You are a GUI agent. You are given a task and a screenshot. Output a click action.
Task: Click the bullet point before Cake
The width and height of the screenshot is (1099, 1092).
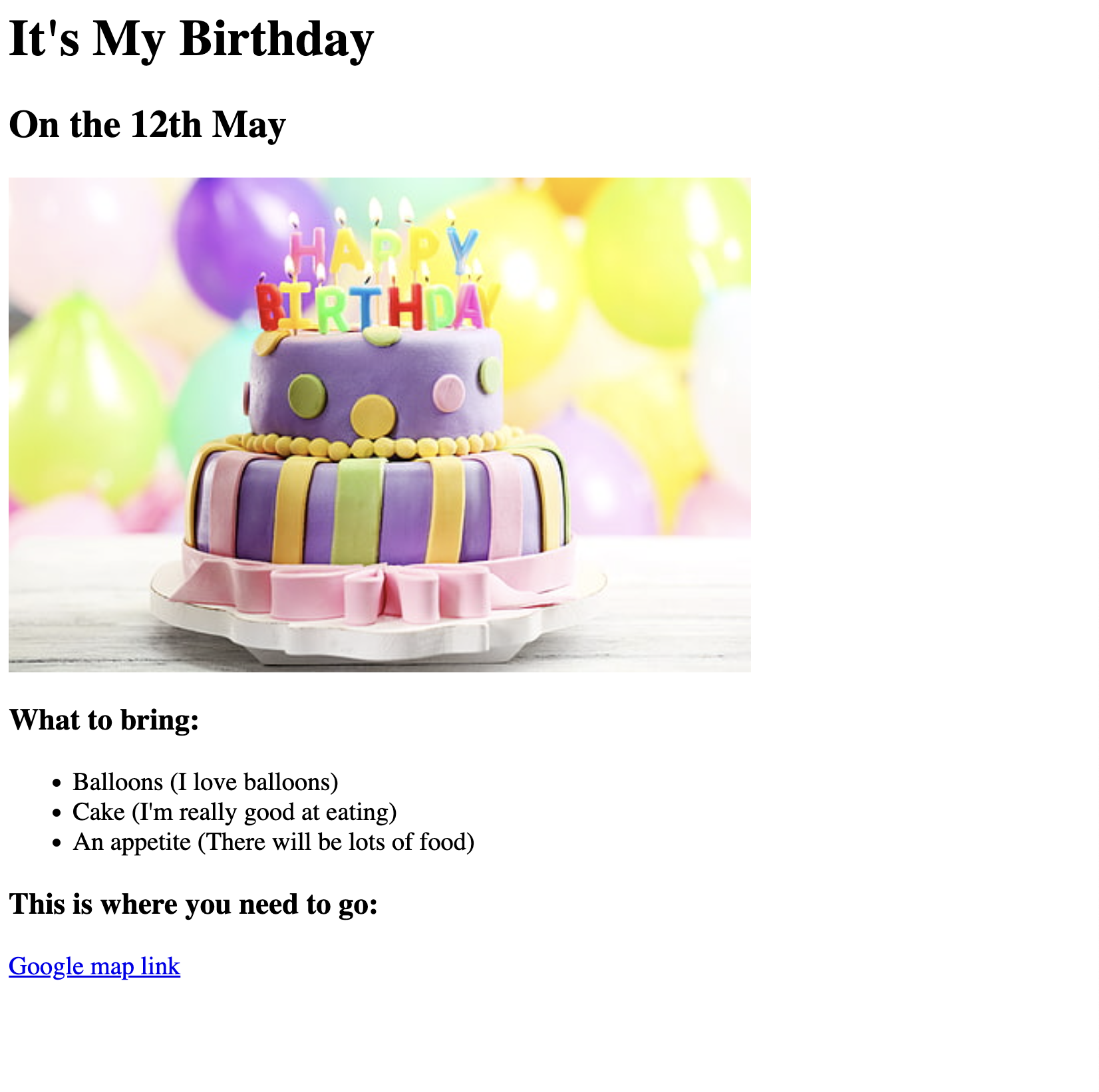tap(57, 813)
